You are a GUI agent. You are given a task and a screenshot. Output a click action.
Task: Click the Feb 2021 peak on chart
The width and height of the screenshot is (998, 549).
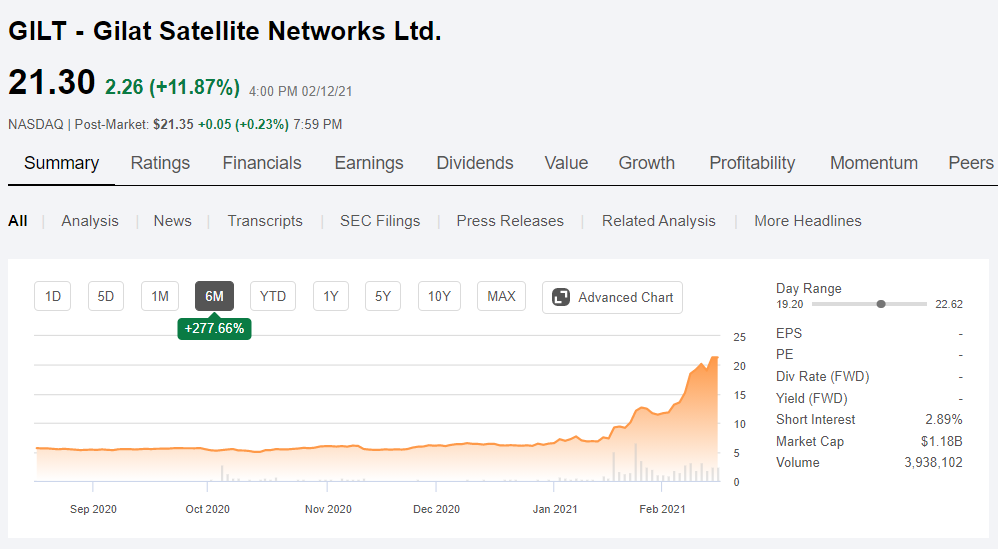tap(715, 358)
